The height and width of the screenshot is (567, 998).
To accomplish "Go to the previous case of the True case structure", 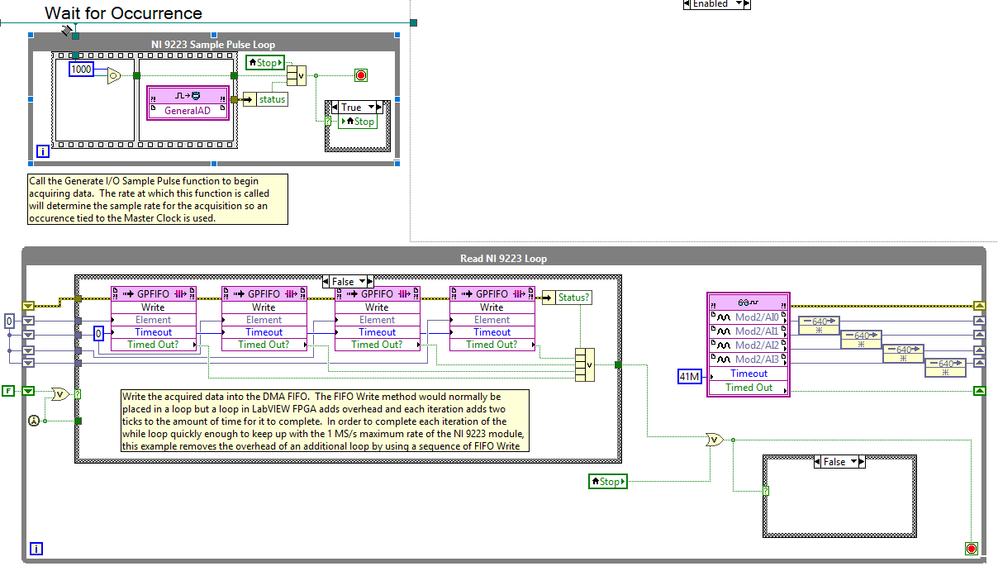I will coord(335,107).
